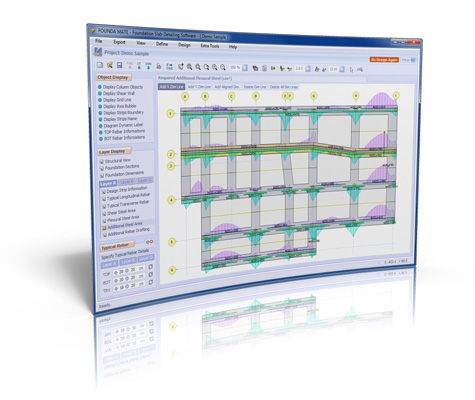This screenshot has height=400, width=475.
Task: Select Layer B tab under Typical Rebar
Action: tap(128, 261)
